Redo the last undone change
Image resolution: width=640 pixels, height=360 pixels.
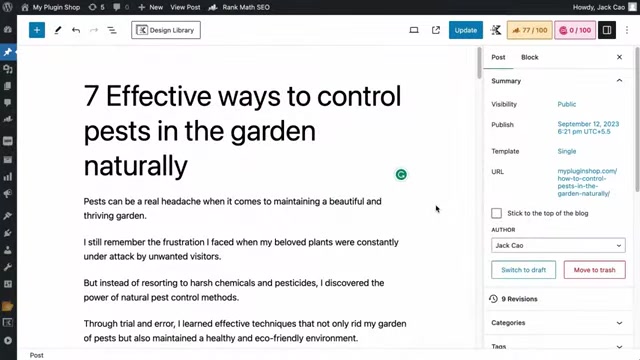coord(94,30)
